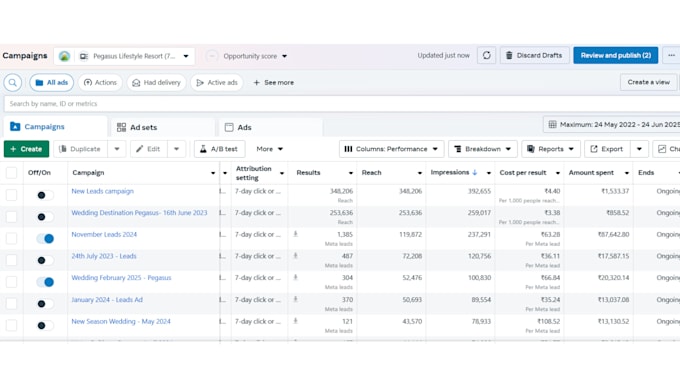
Task: Open the More dropdown menu
Action: [x=269, y=149]
